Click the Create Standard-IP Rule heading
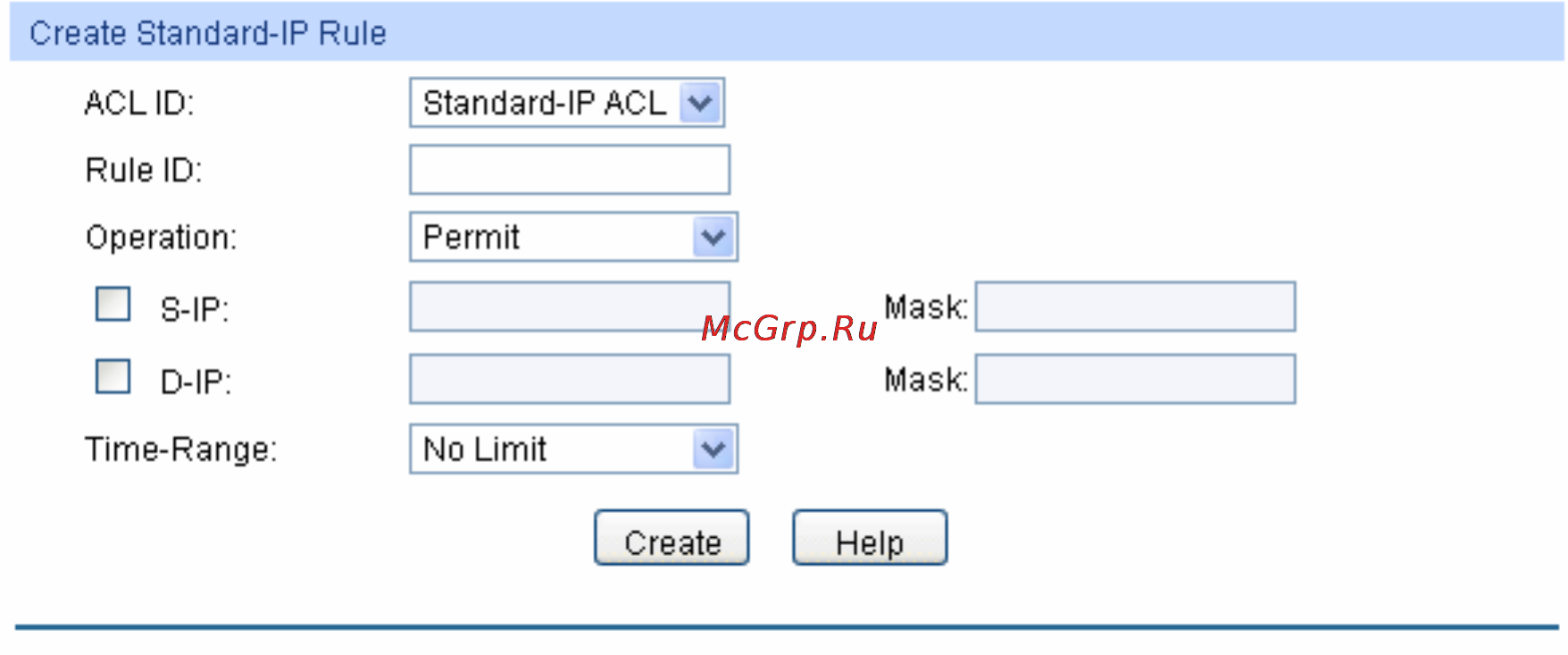The image size is (1568, 655). coord(208,33)
